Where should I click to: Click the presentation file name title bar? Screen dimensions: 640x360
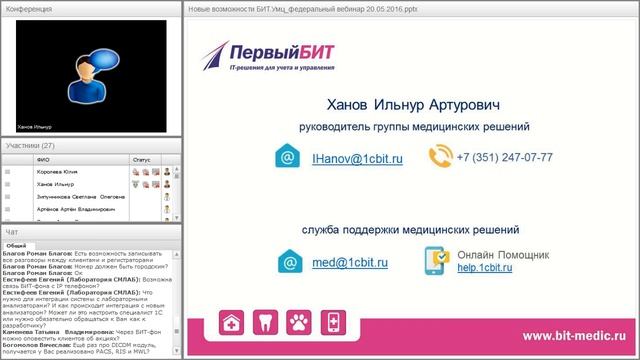tap(411, 9)
